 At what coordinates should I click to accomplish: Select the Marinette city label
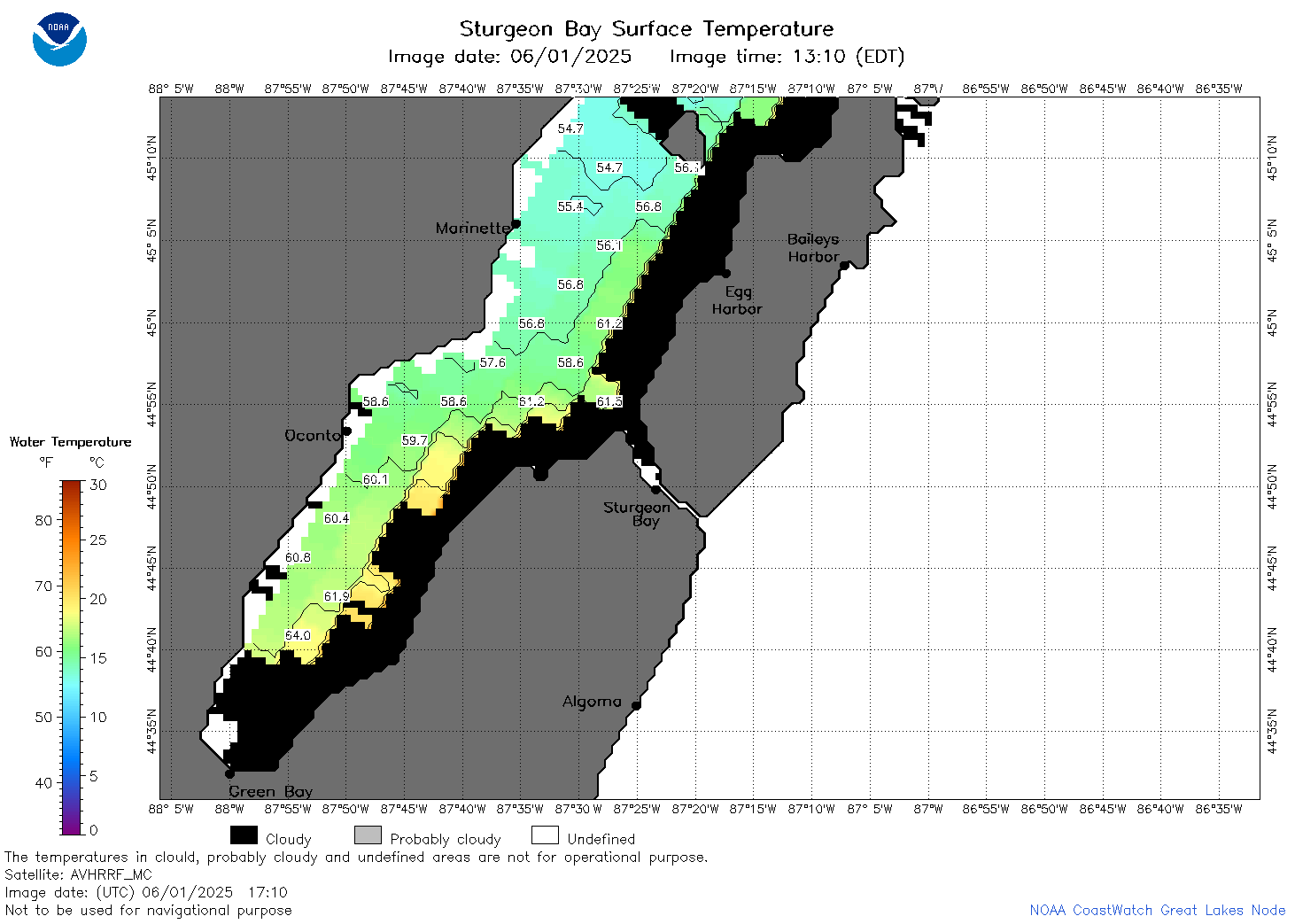point(472,229)
